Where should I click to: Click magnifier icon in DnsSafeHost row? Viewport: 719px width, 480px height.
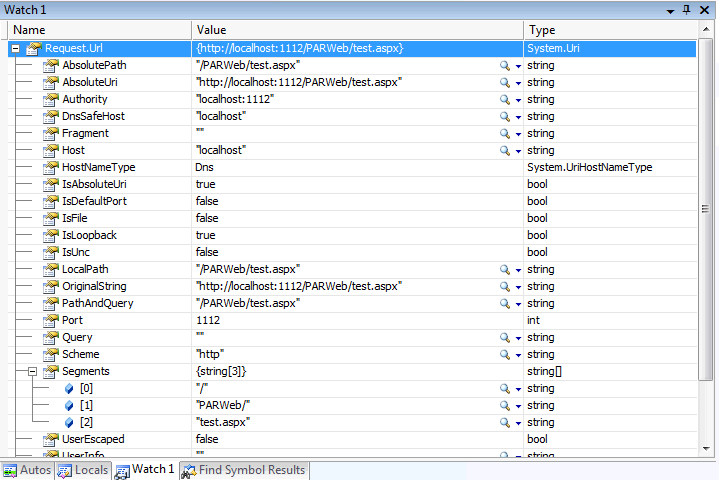pyautogui.click(x=505, y=116)
